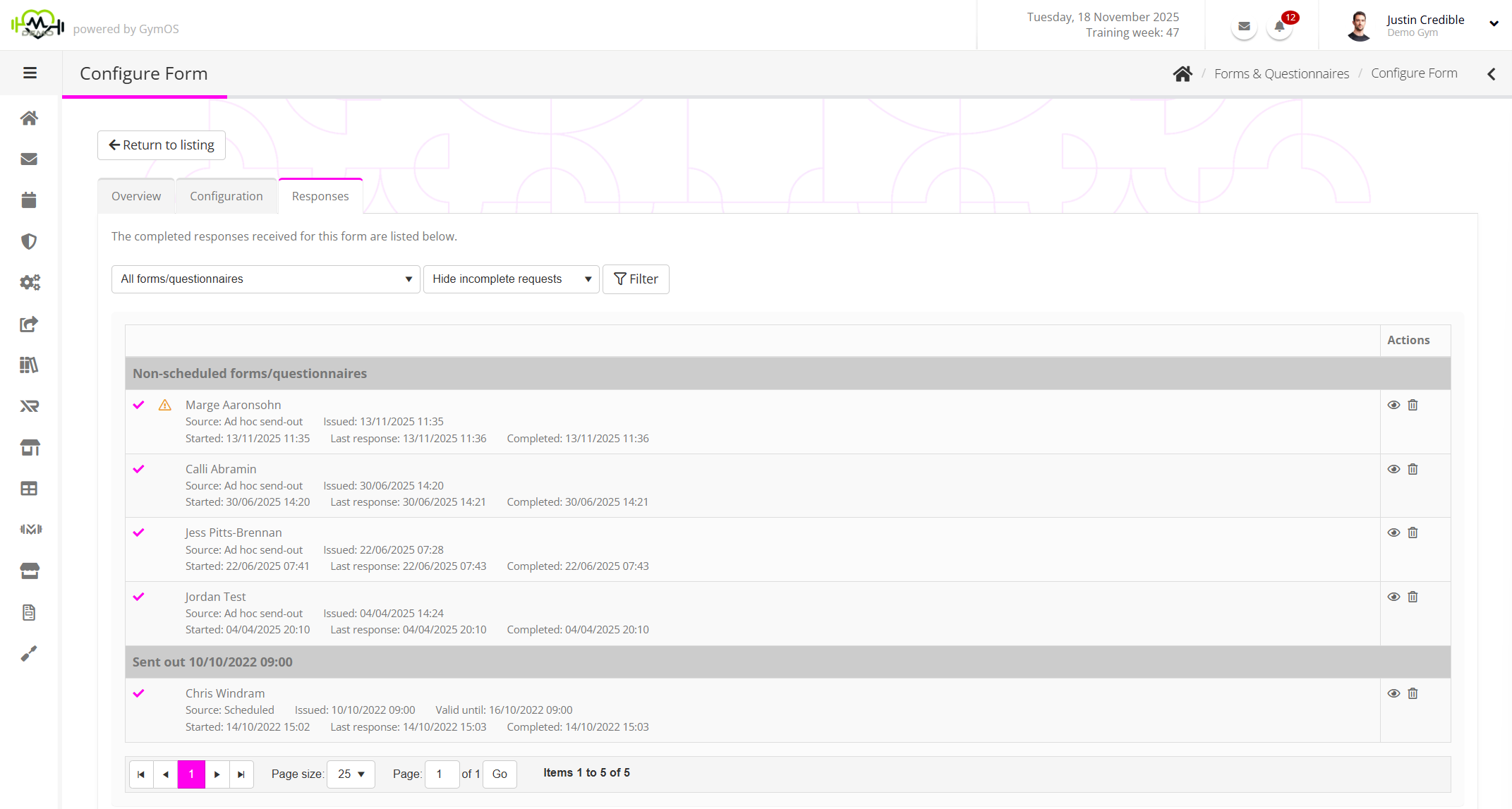Switch to the Overview tab

point(136,196)
